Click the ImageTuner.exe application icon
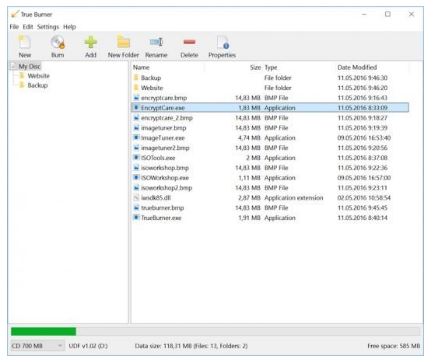Image resolution: width=433 pixels, height=362 pixels. 136,138
